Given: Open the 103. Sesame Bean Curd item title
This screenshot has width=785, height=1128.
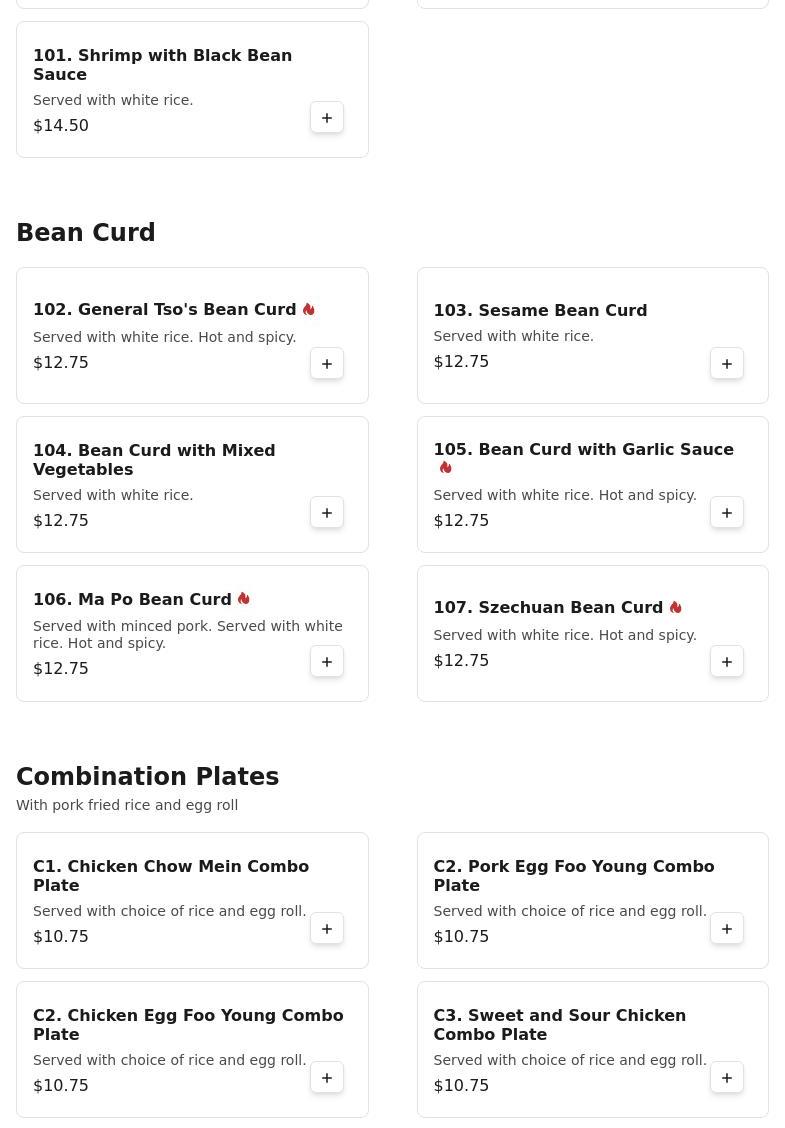Looking at the screenshot, I should click(540, 311).
